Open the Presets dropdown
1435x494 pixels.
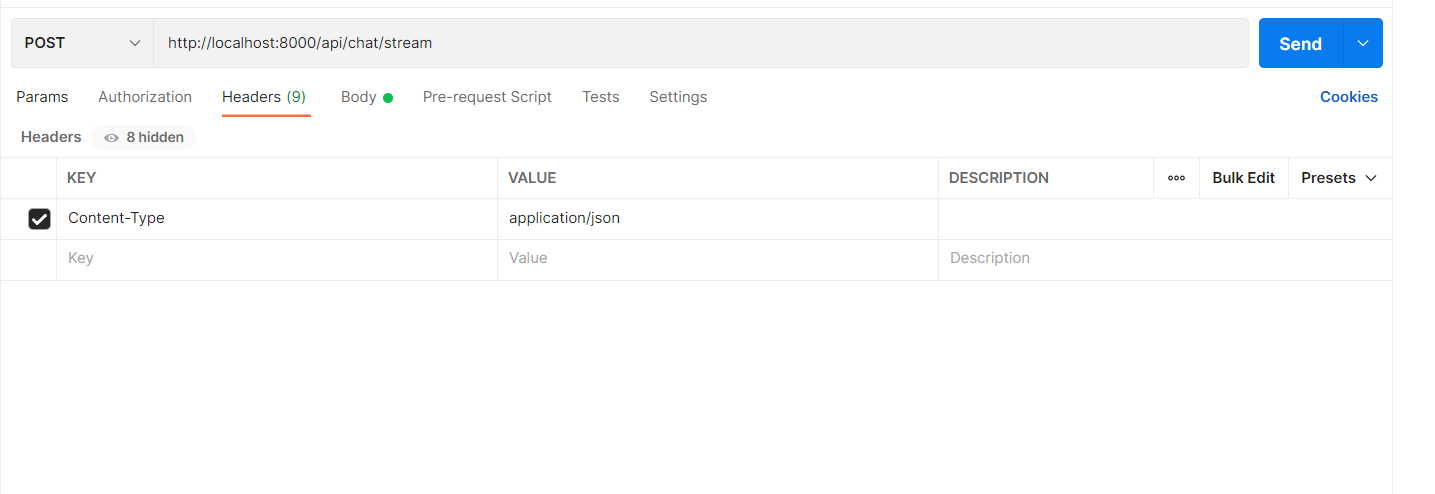1339,178
